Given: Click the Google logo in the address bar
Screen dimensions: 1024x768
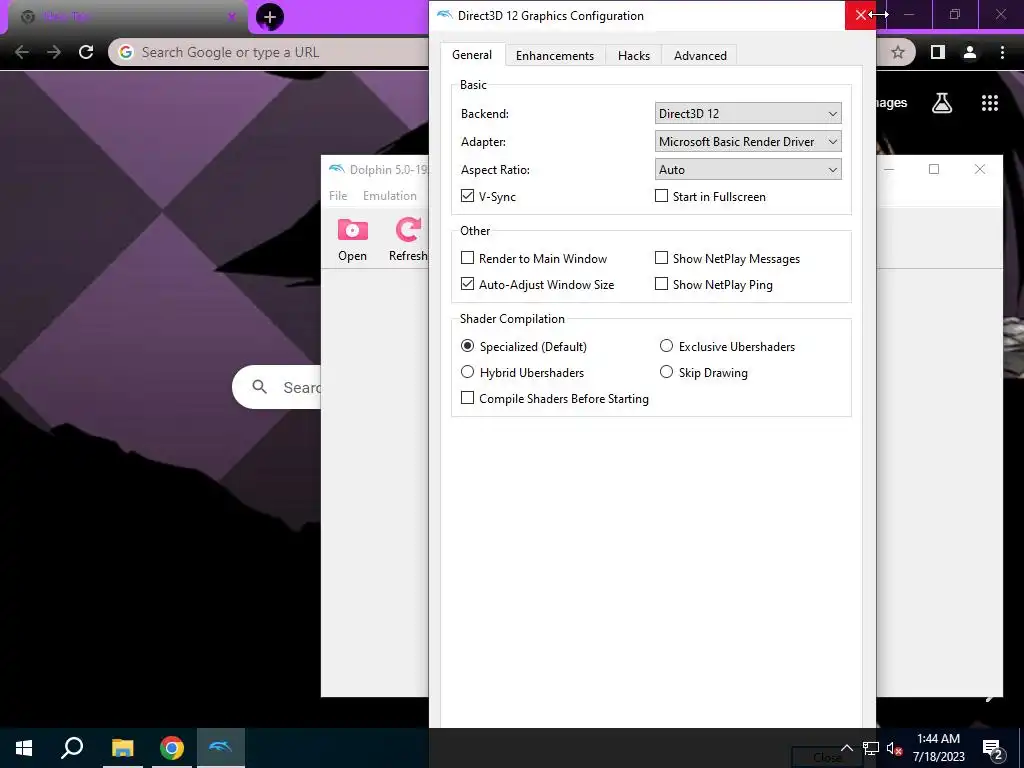Looking at the screenshot, I should [x=126, y=52].
